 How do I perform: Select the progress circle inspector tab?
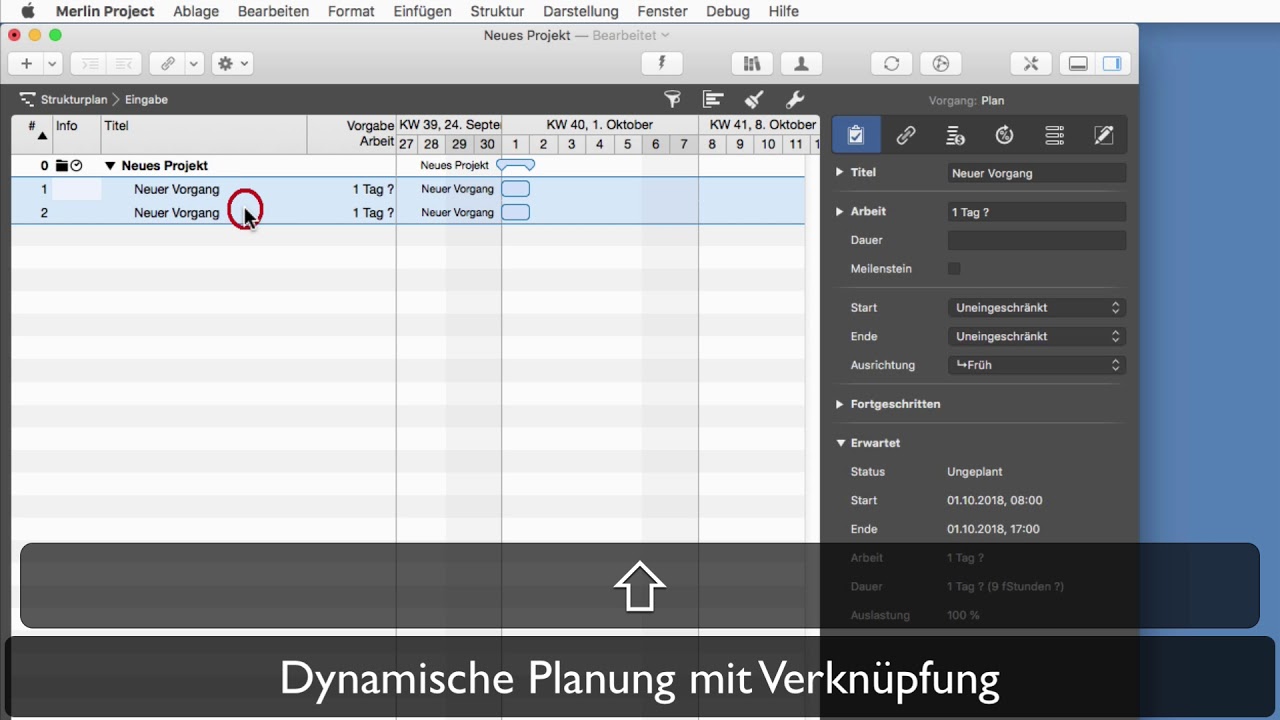coord(1005,135)
